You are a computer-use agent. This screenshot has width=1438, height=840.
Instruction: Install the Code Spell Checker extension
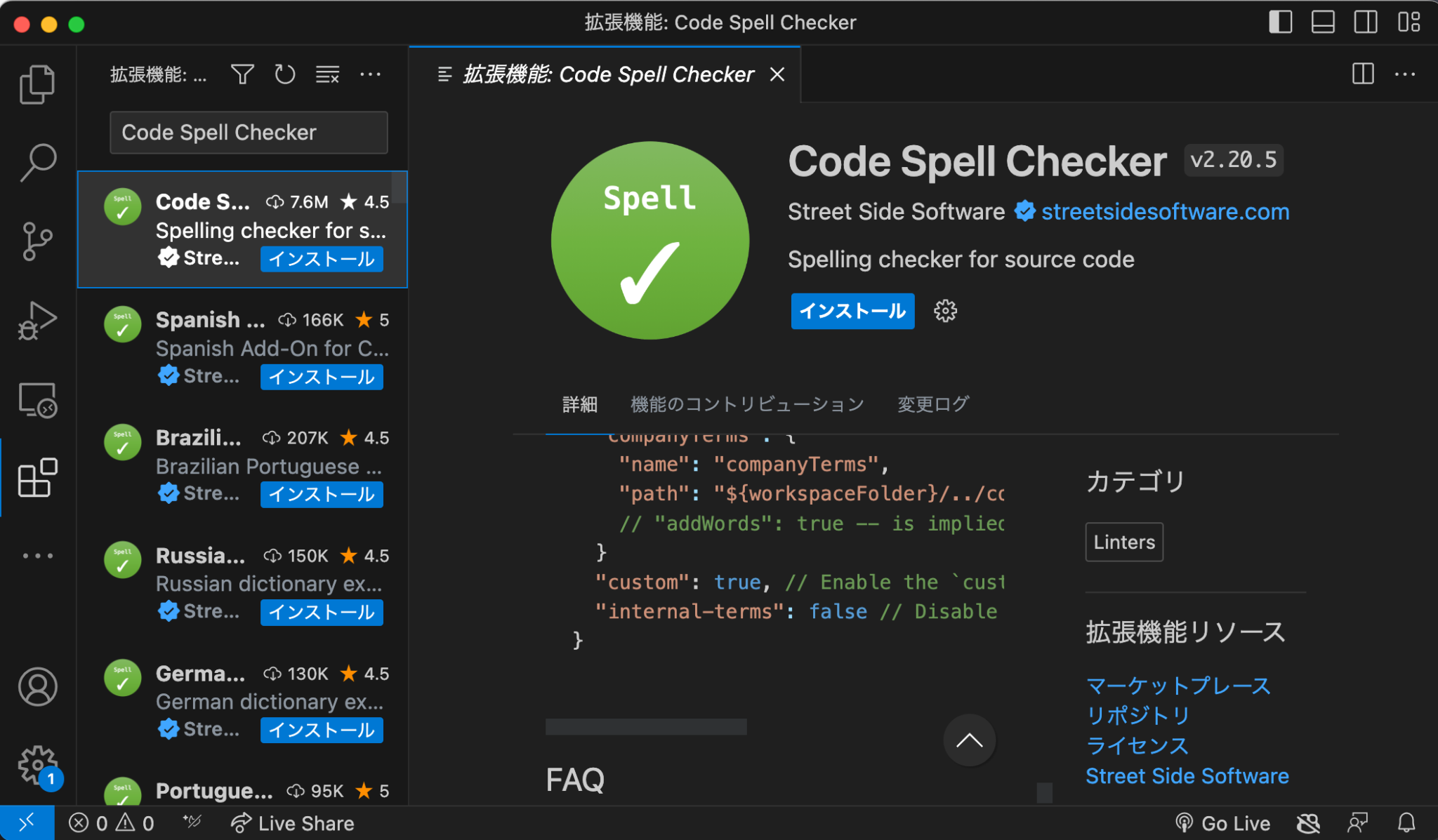852,311
